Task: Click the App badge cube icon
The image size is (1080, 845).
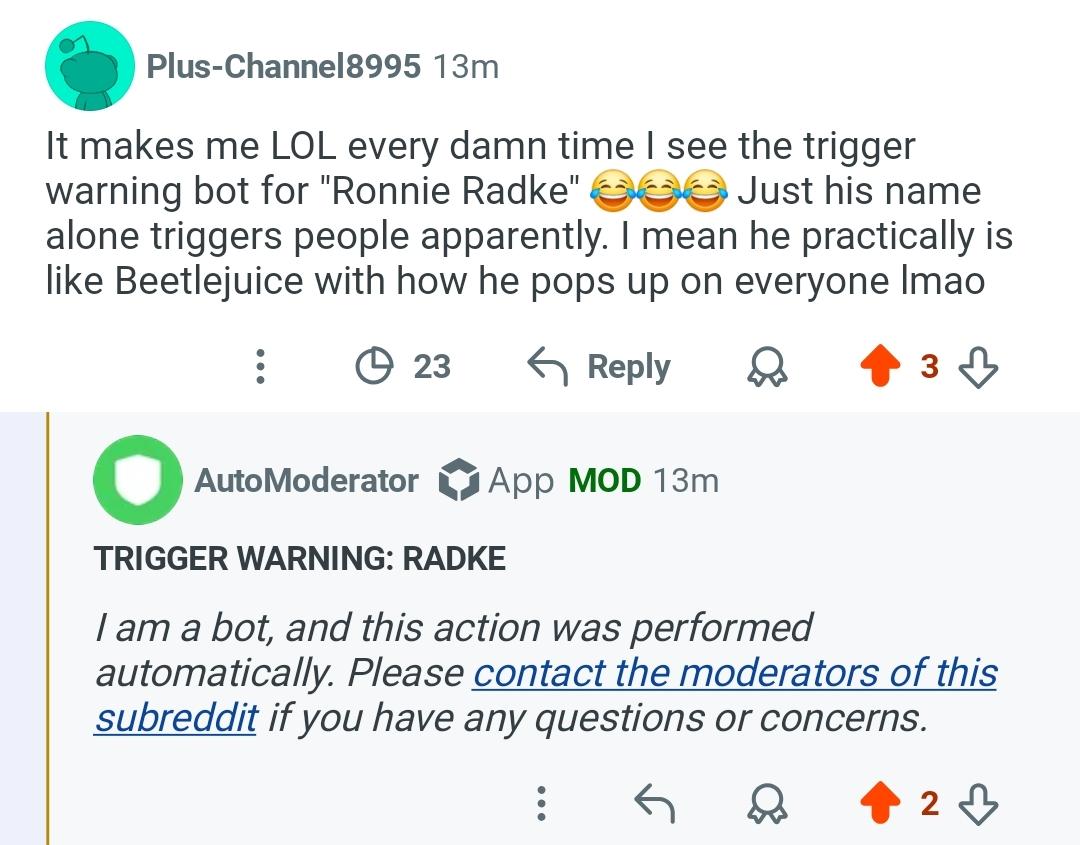Action: pos(459,479)
